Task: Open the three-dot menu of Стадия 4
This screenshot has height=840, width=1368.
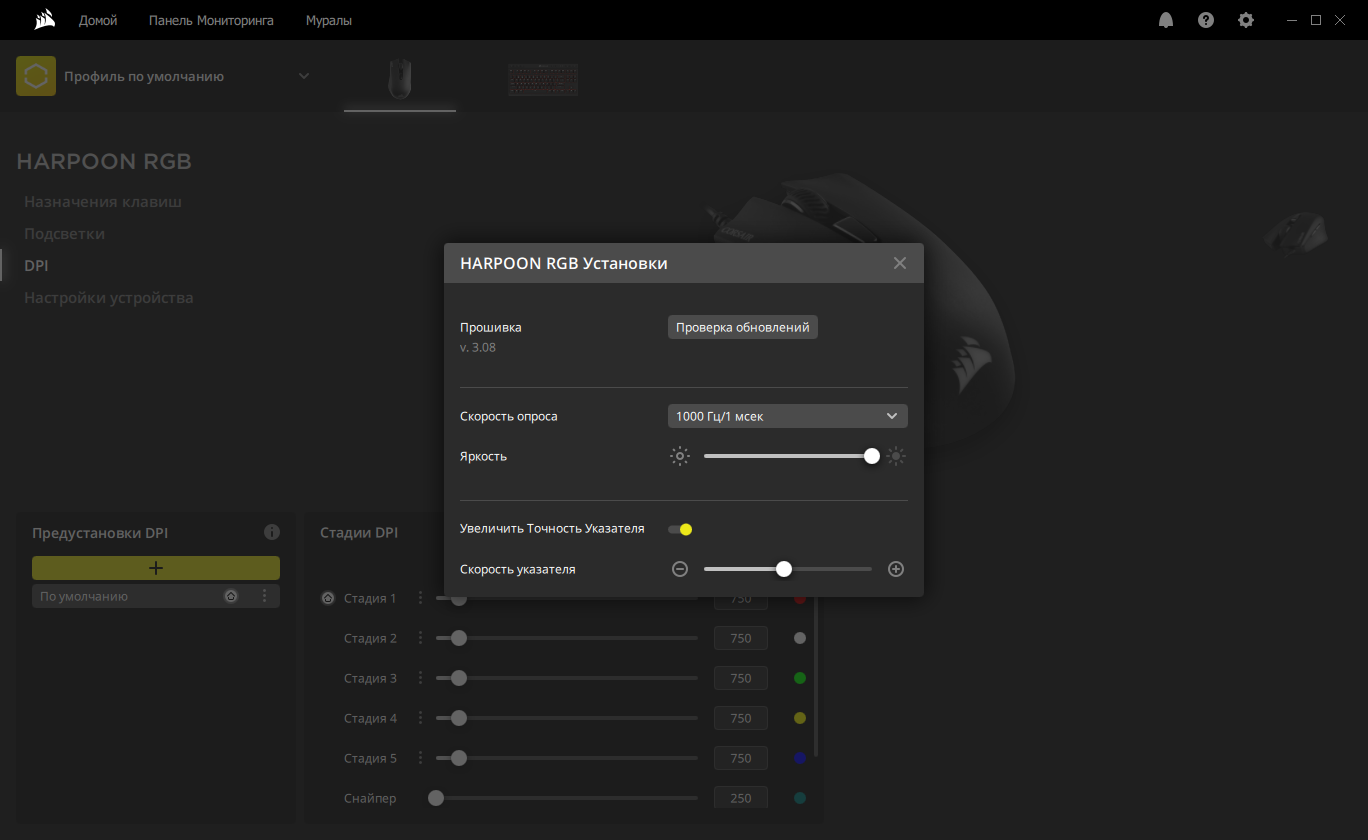Action: click(x=420, y=718)
